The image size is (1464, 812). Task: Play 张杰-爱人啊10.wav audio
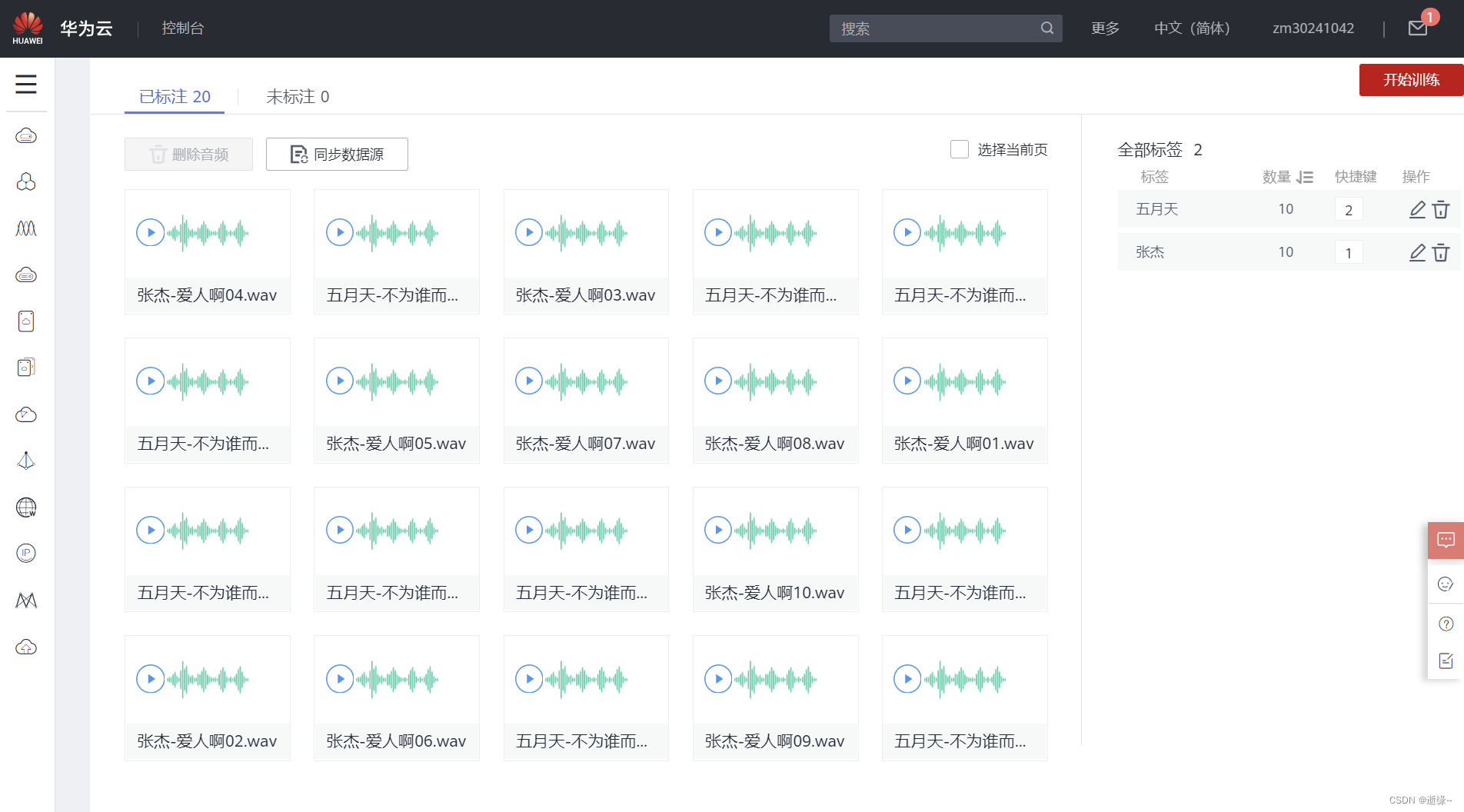click(718, 530)
